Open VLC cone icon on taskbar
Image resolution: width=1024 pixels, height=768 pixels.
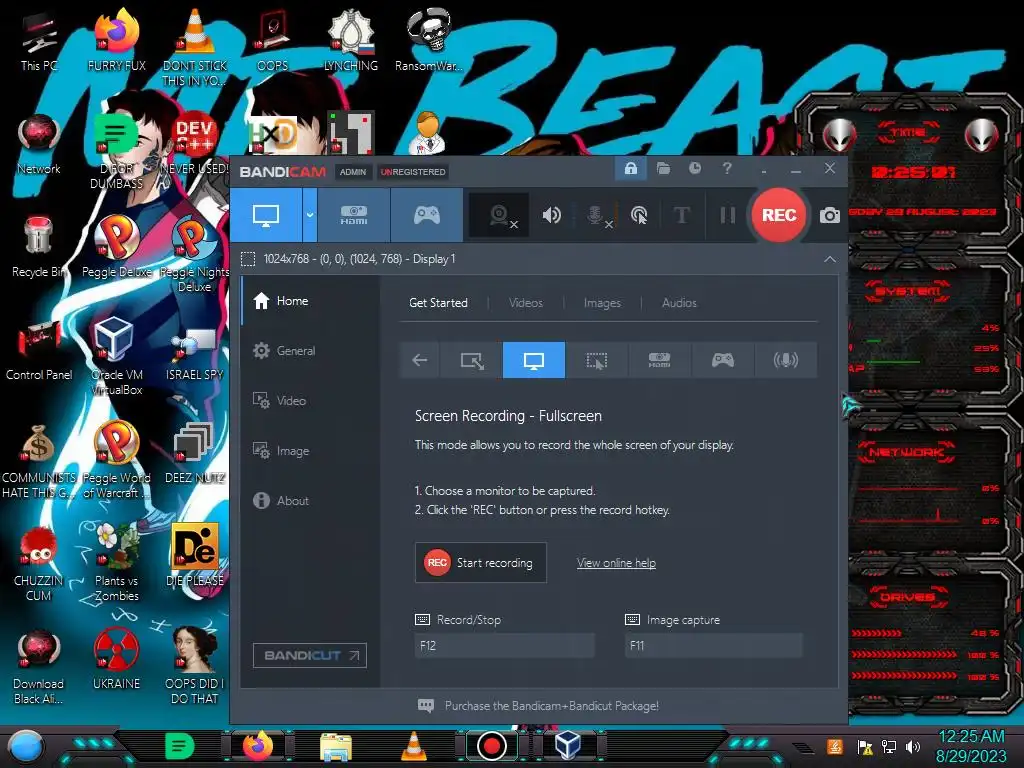tap(413, 746)
